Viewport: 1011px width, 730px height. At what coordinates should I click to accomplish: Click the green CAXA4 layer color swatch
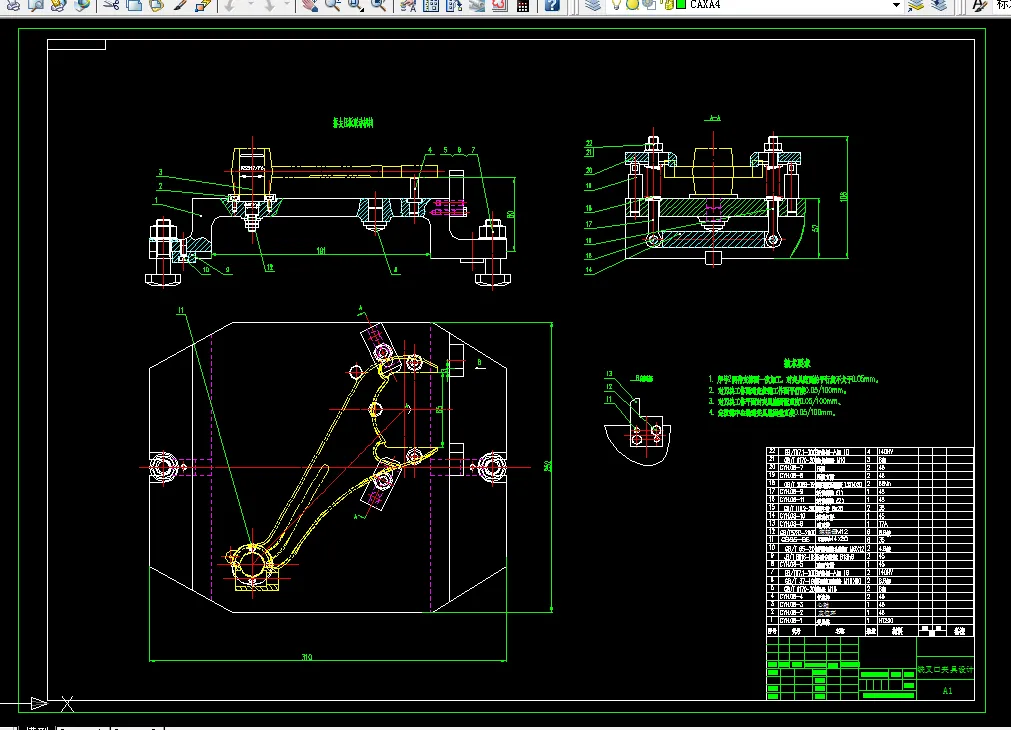681,5
